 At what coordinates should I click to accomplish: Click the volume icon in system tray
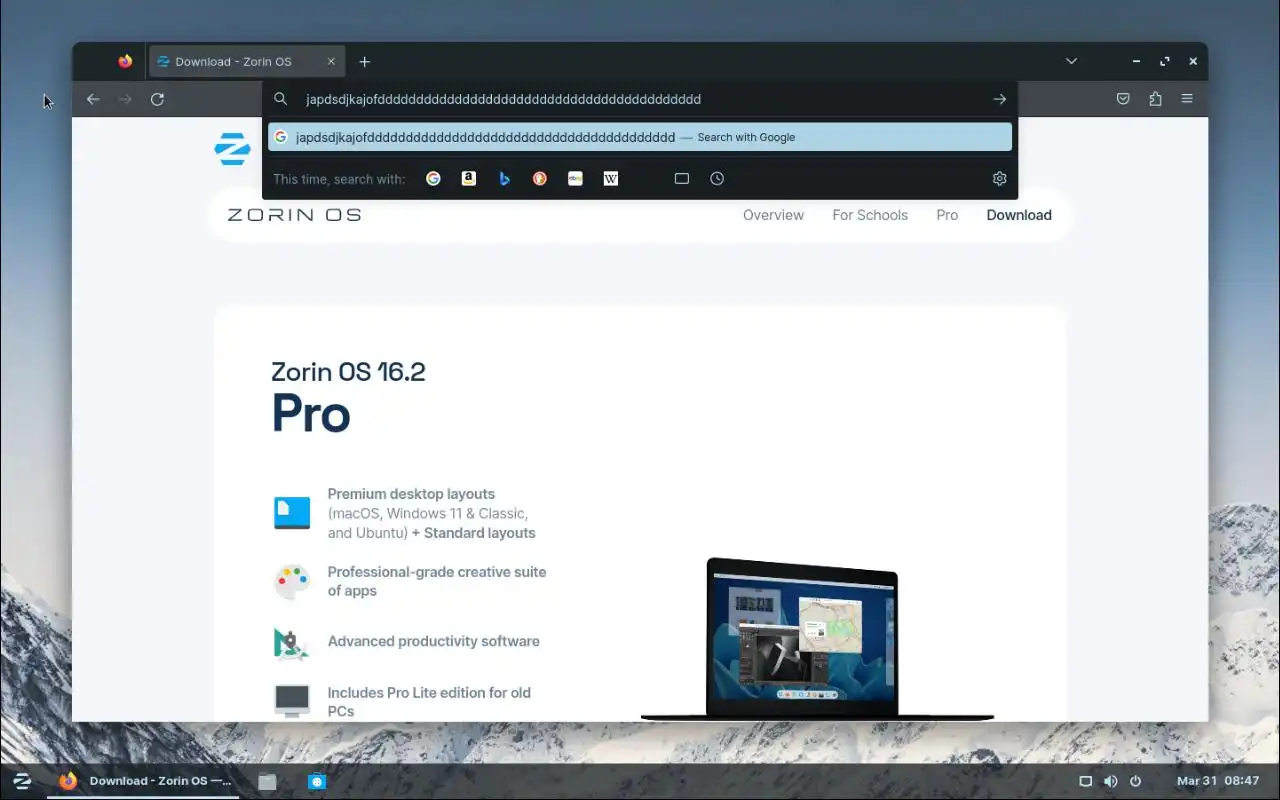(x=1110, y=781)
